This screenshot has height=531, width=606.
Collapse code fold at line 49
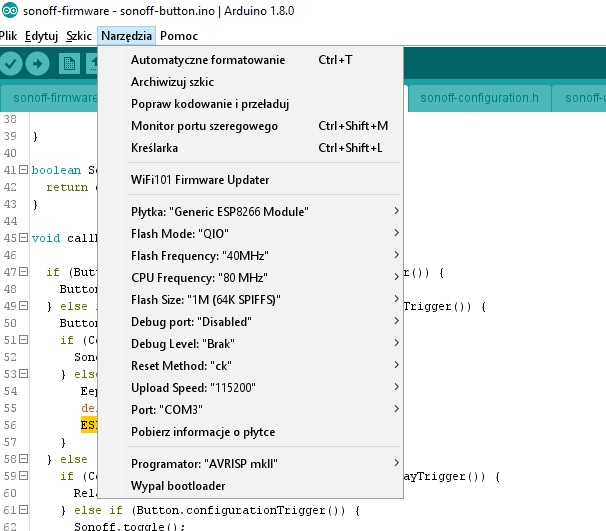[24, 306]
